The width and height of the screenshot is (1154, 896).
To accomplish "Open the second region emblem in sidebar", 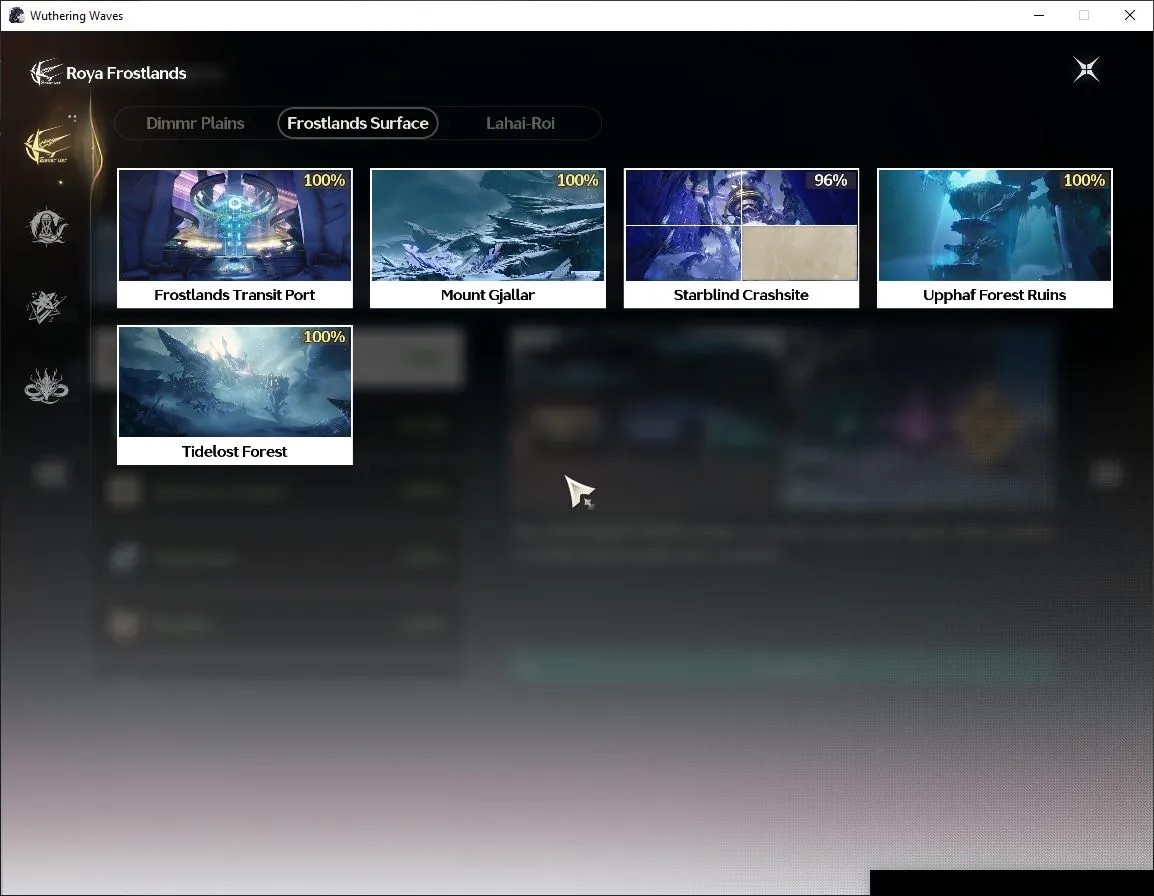I will click(47, 227).
